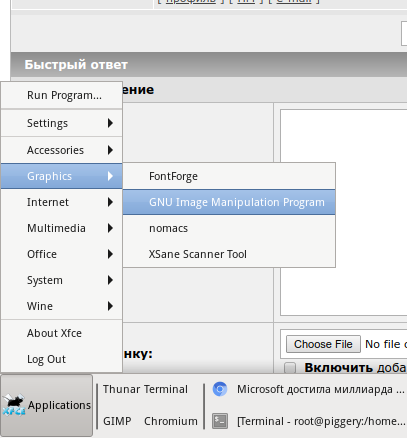Choose Run Program... menu entry
407x438 pixels.
[62, 95]
